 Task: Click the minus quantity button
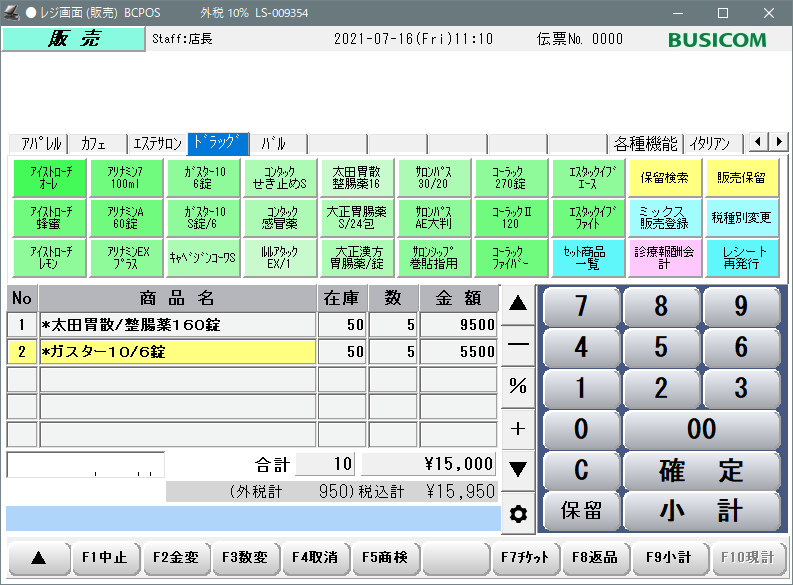tap(518, 344)
